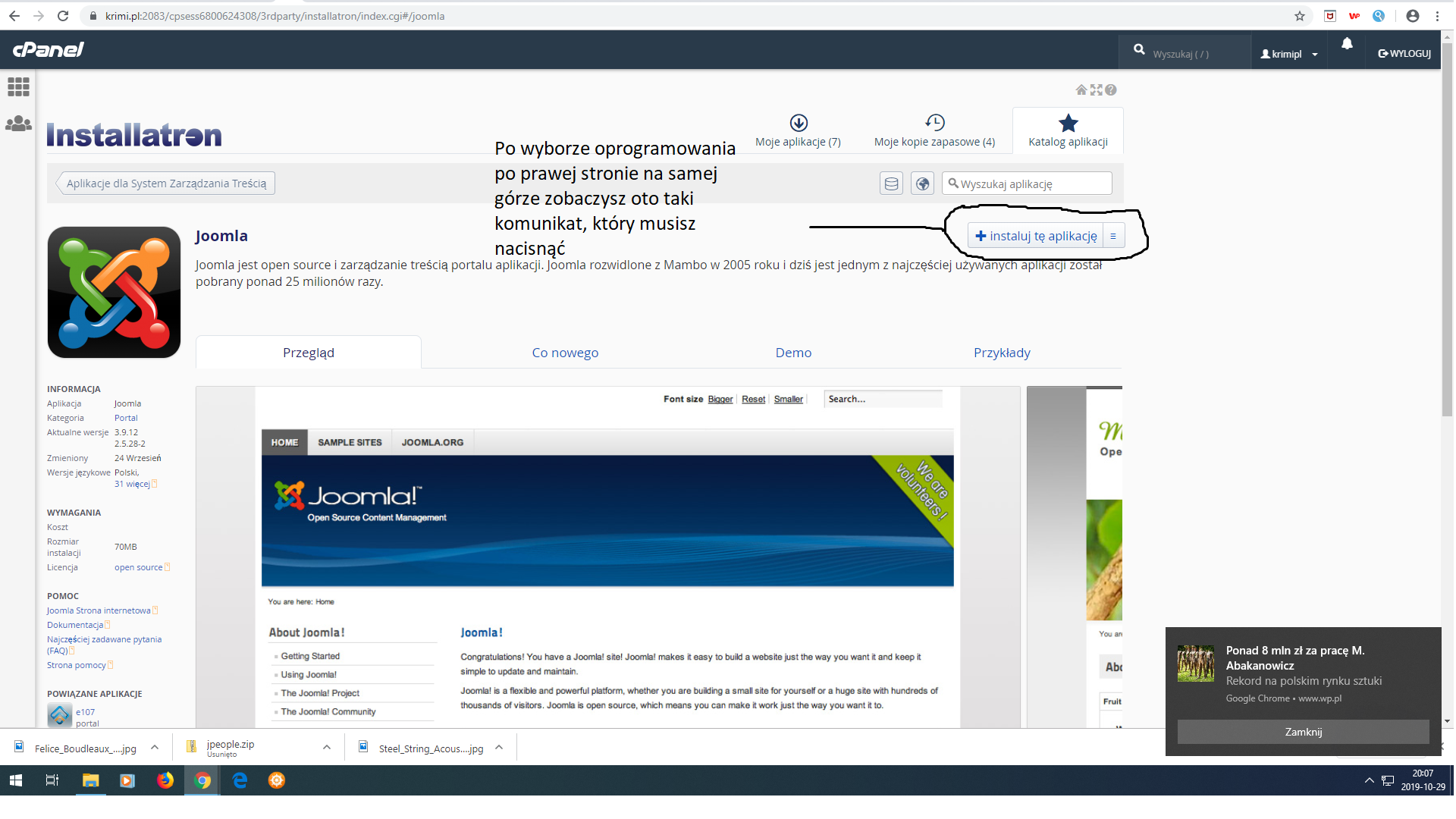Open user manager people icon in sidebar
The width and height of the screenshot is (1456, 819).
tap(18, 124)
